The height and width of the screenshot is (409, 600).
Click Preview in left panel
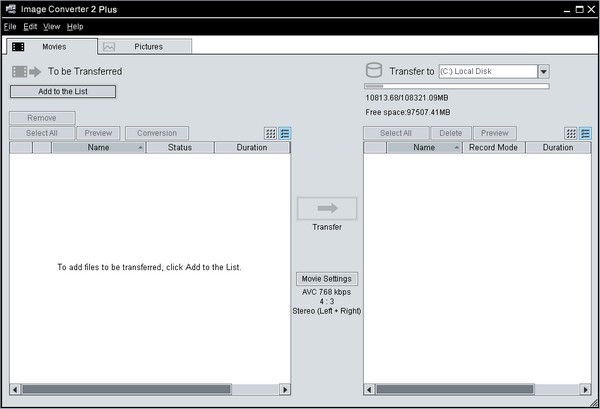98,133
